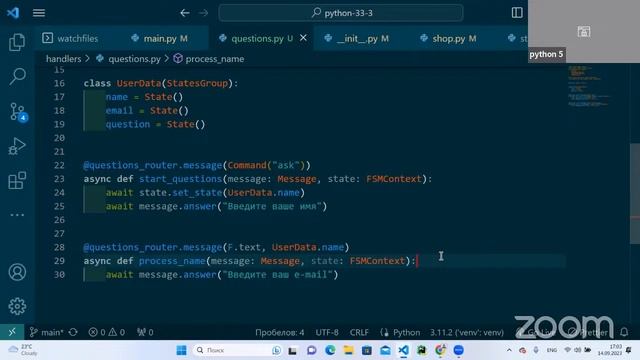This screenshot has width=640, height=360.
Task: Show additional views ellipsis in activity bar
Action: pyautogui.click(x=17, y=215)
